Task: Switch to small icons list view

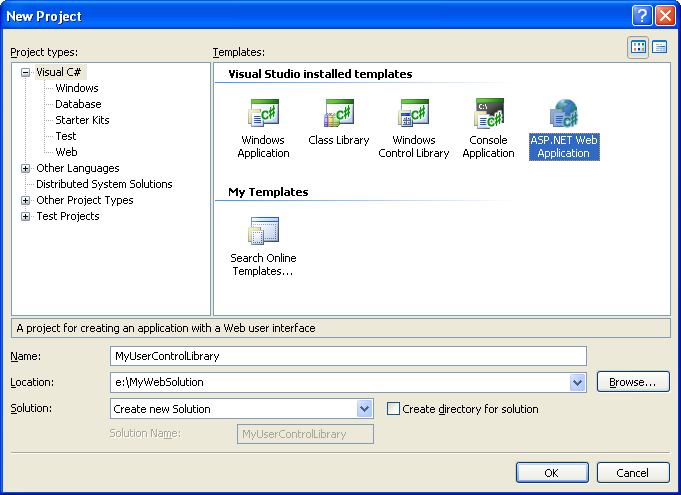Action: (x=660, y=47)
